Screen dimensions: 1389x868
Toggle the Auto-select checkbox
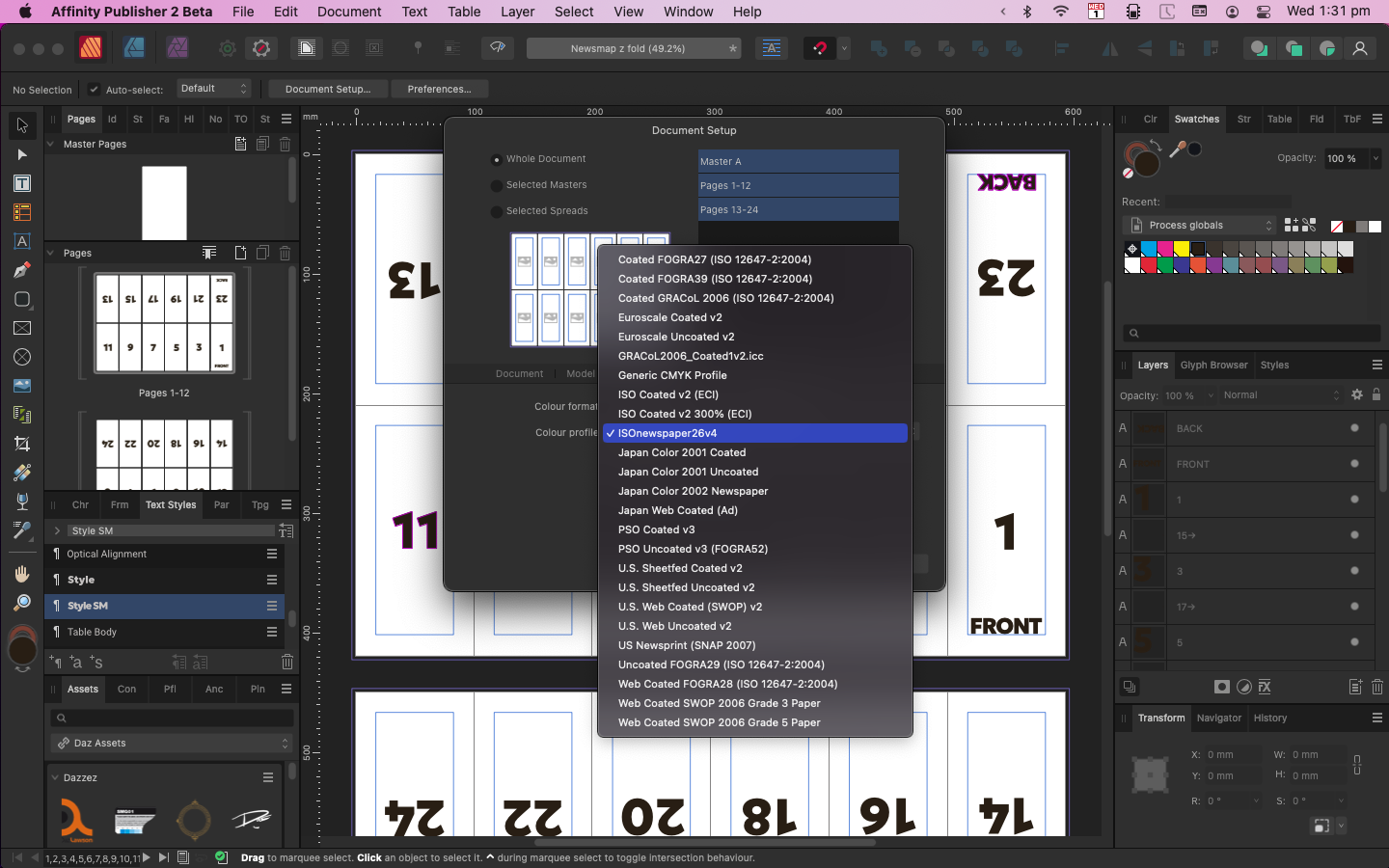pyautogui.click(x=94, y=90)
